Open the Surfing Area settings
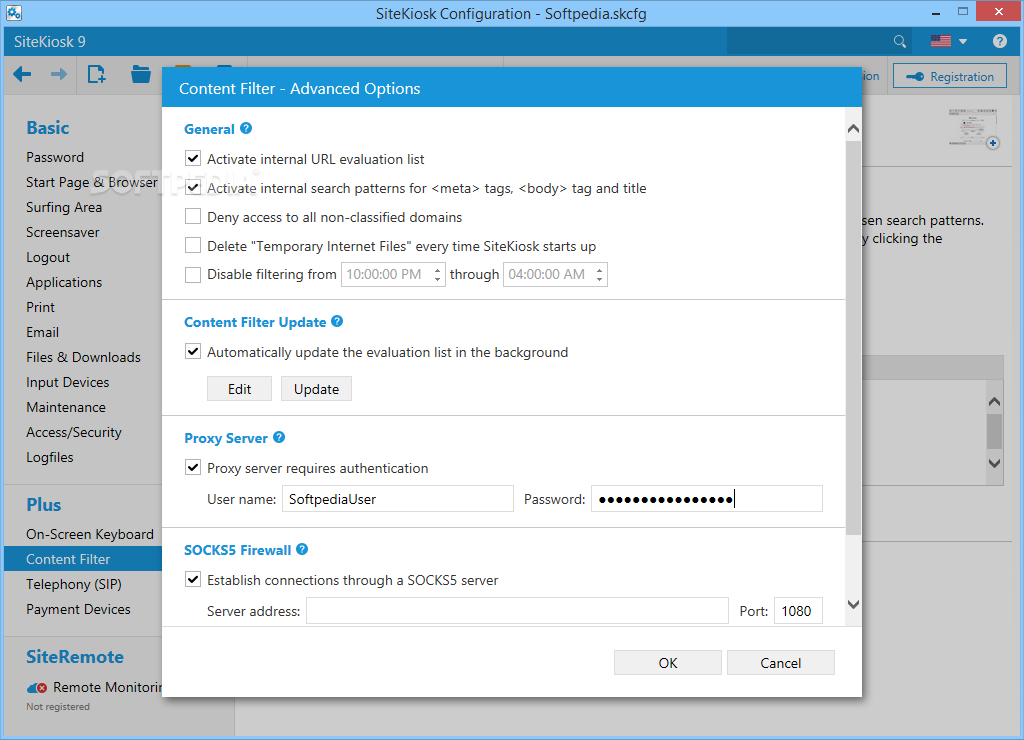This screenshot has height=740, width=1024. 64,207
